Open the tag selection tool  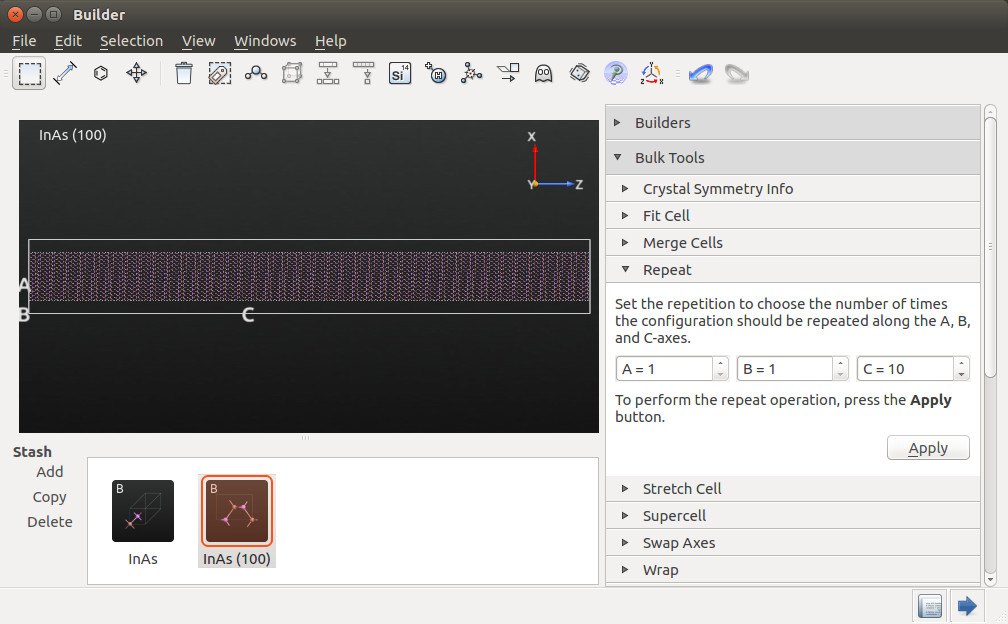[220, 73]
